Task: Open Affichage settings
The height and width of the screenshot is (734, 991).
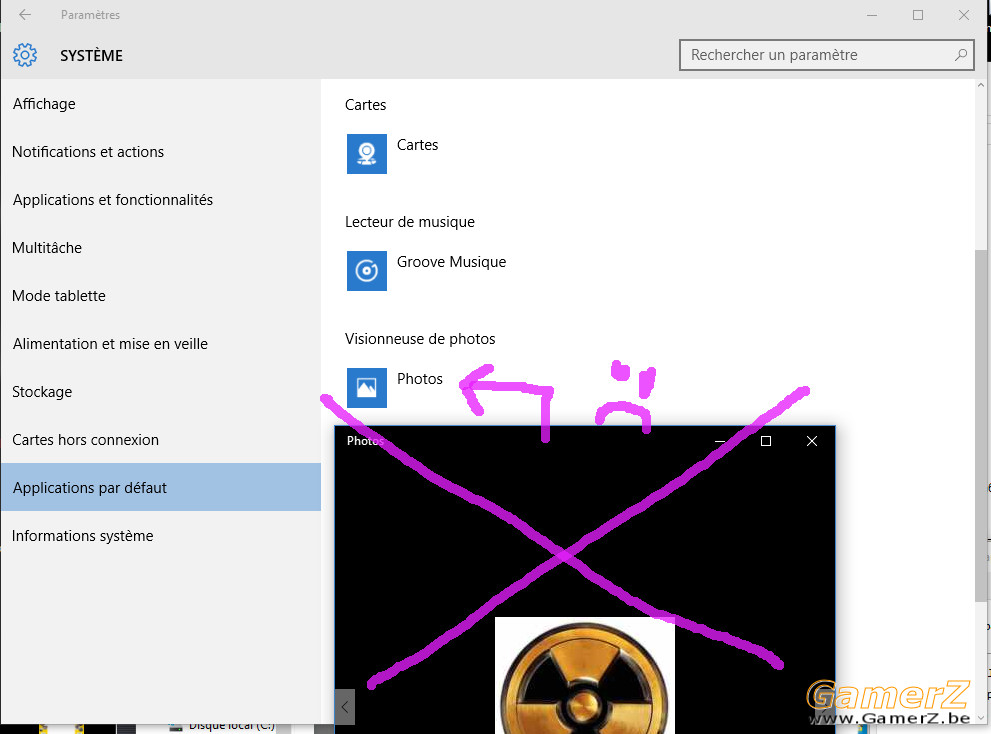Action: click(161, 104)
